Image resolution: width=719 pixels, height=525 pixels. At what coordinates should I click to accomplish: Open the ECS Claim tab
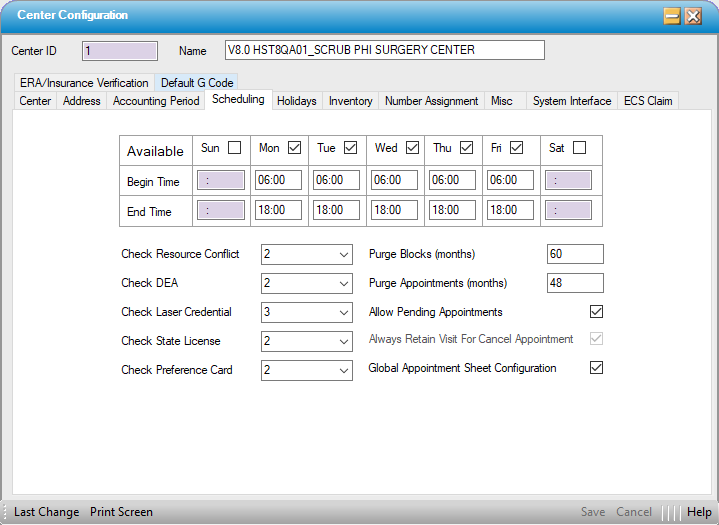coord(648,101)
